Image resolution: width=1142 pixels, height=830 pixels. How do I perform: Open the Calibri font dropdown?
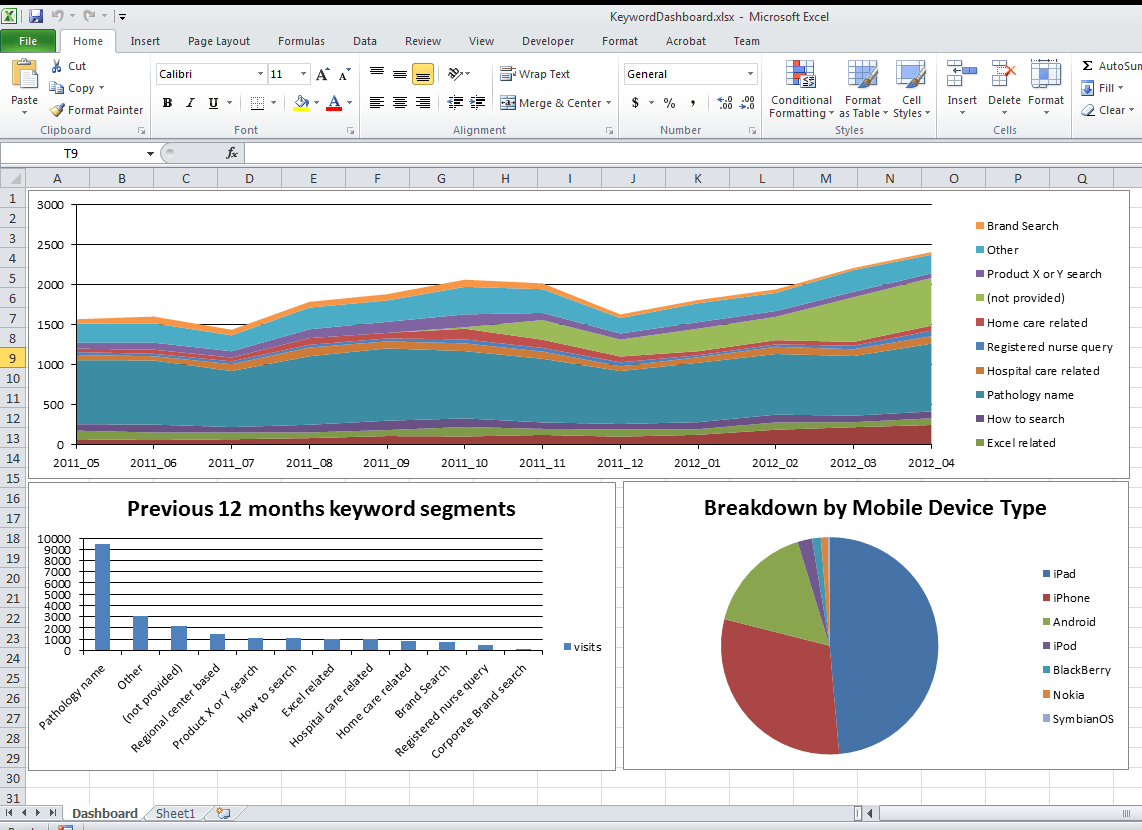point(259,73)
